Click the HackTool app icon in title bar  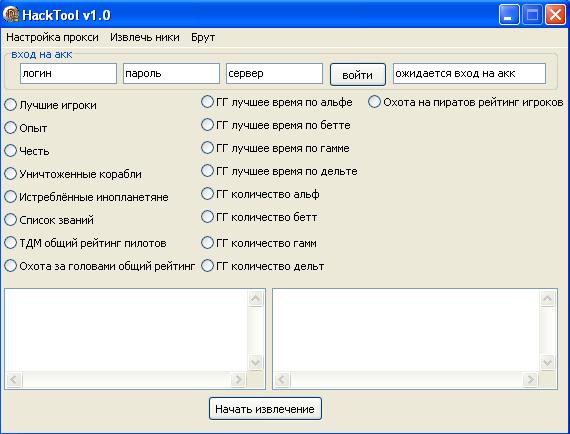click(x=11, y=15)
